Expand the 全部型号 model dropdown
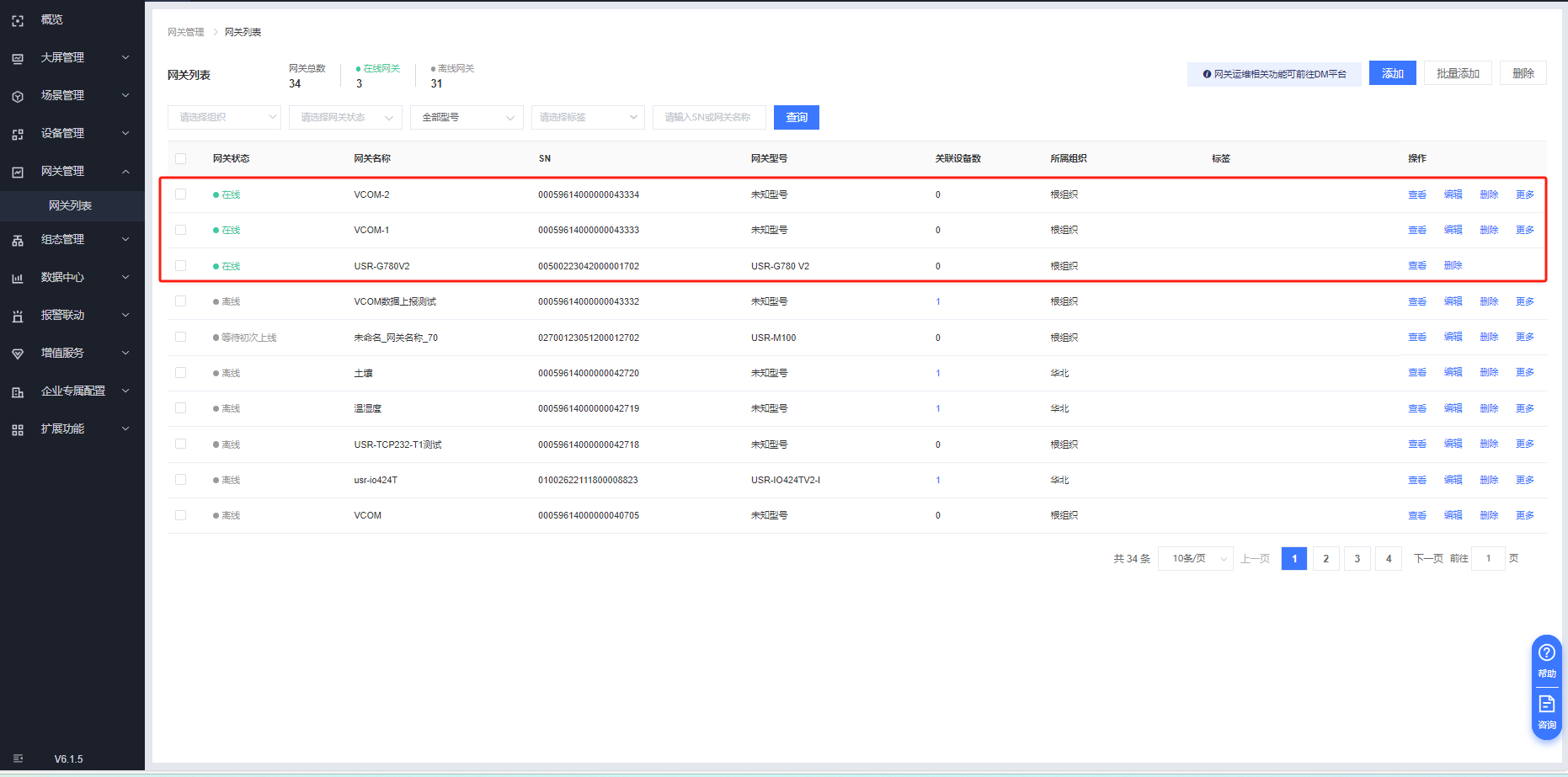The height and width of the screenshot is (777, 1568). pos(467,118)
